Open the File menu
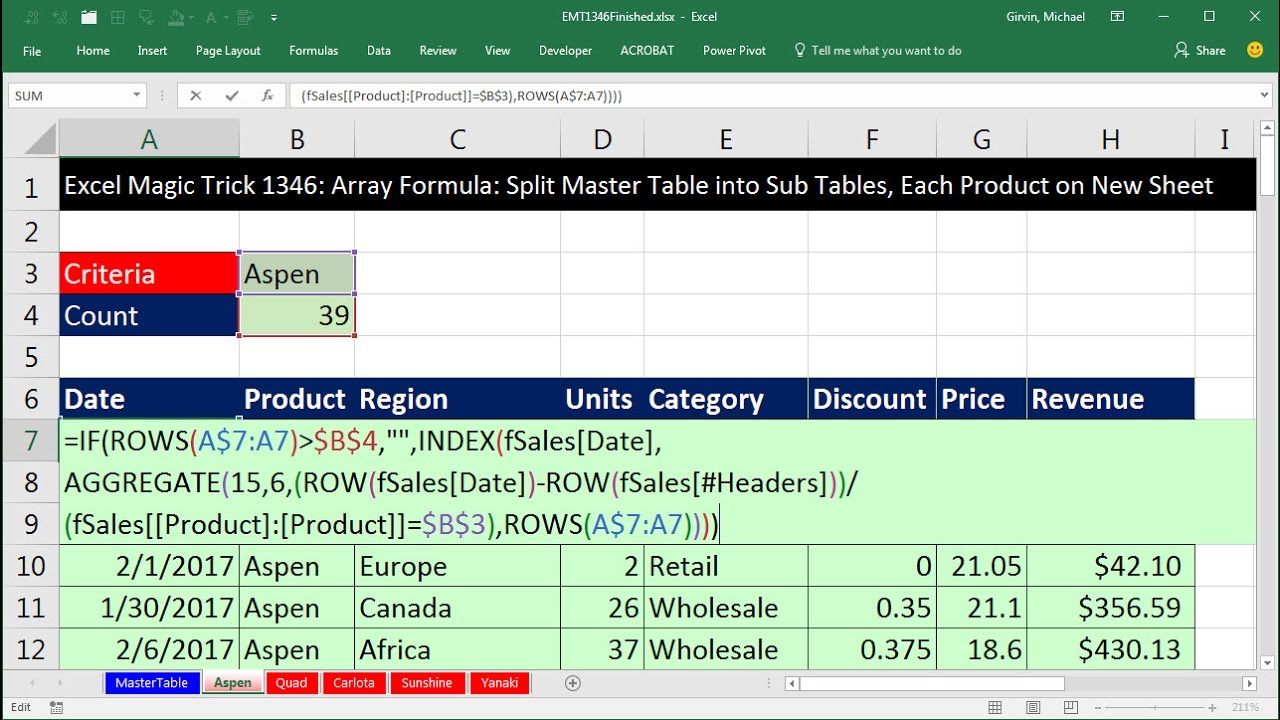The height and width of the screenshot is (720, 1280). [32, 50]
